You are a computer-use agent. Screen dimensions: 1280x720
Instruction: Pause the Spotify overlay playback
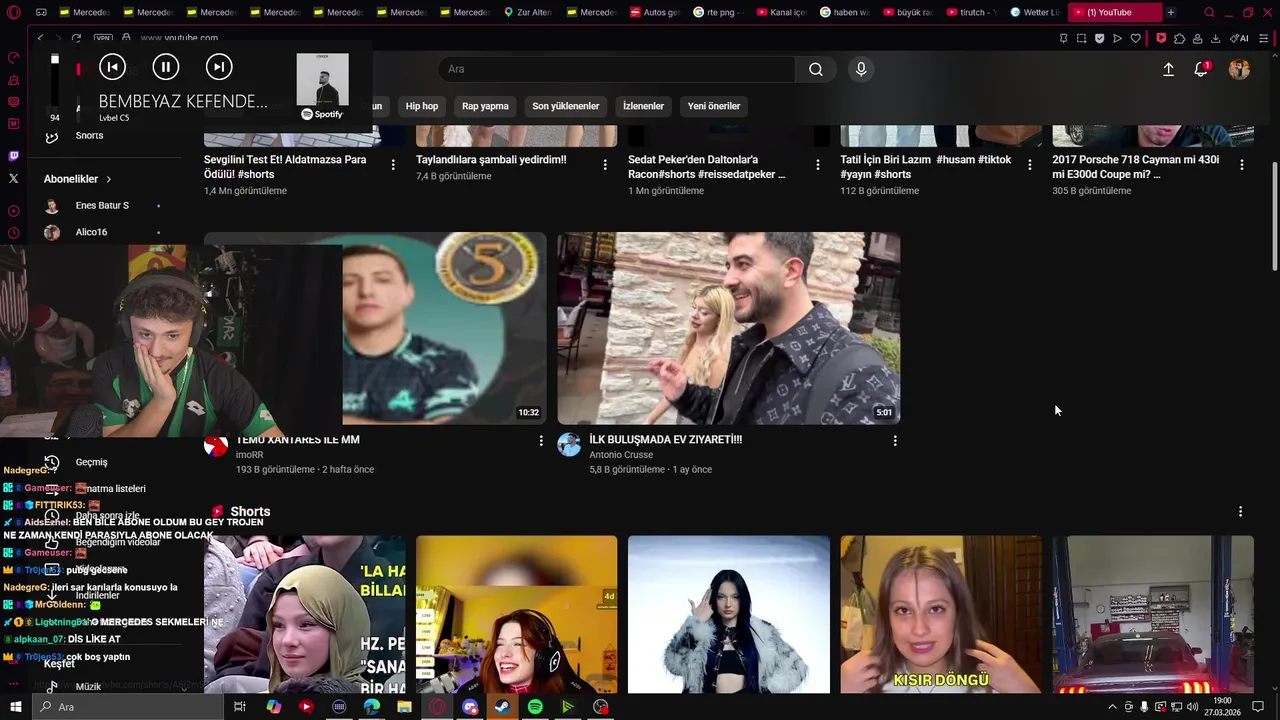[x=165, y=67]
